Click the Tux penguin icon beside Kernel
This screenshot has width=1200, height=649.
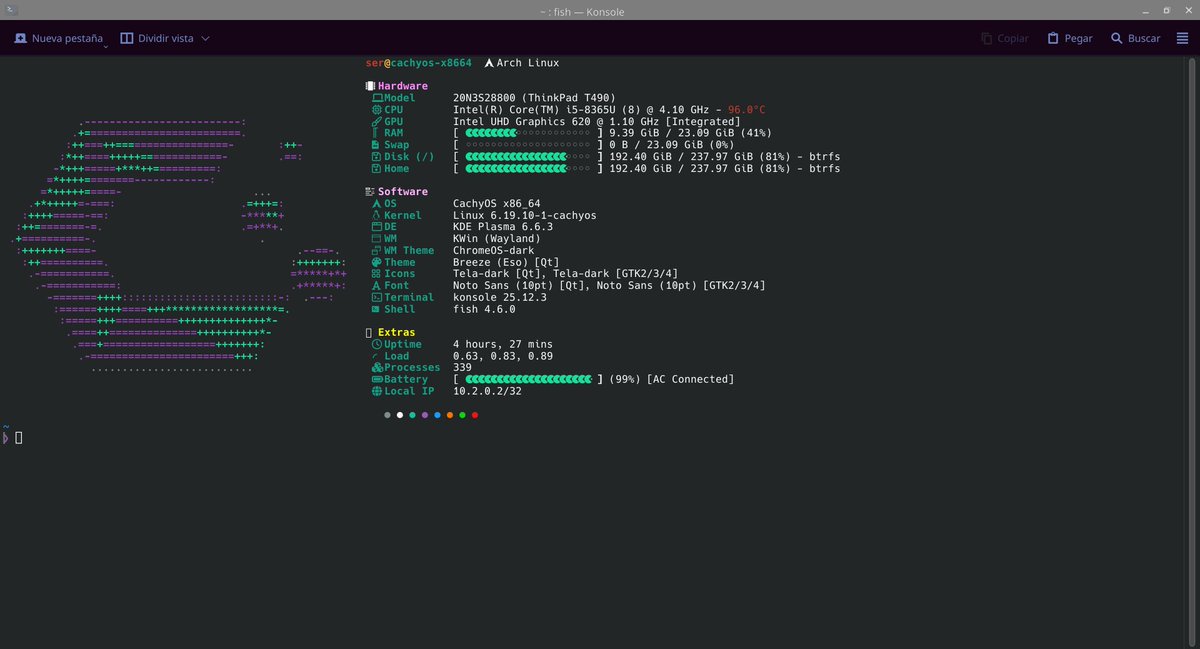coord(376,215)
